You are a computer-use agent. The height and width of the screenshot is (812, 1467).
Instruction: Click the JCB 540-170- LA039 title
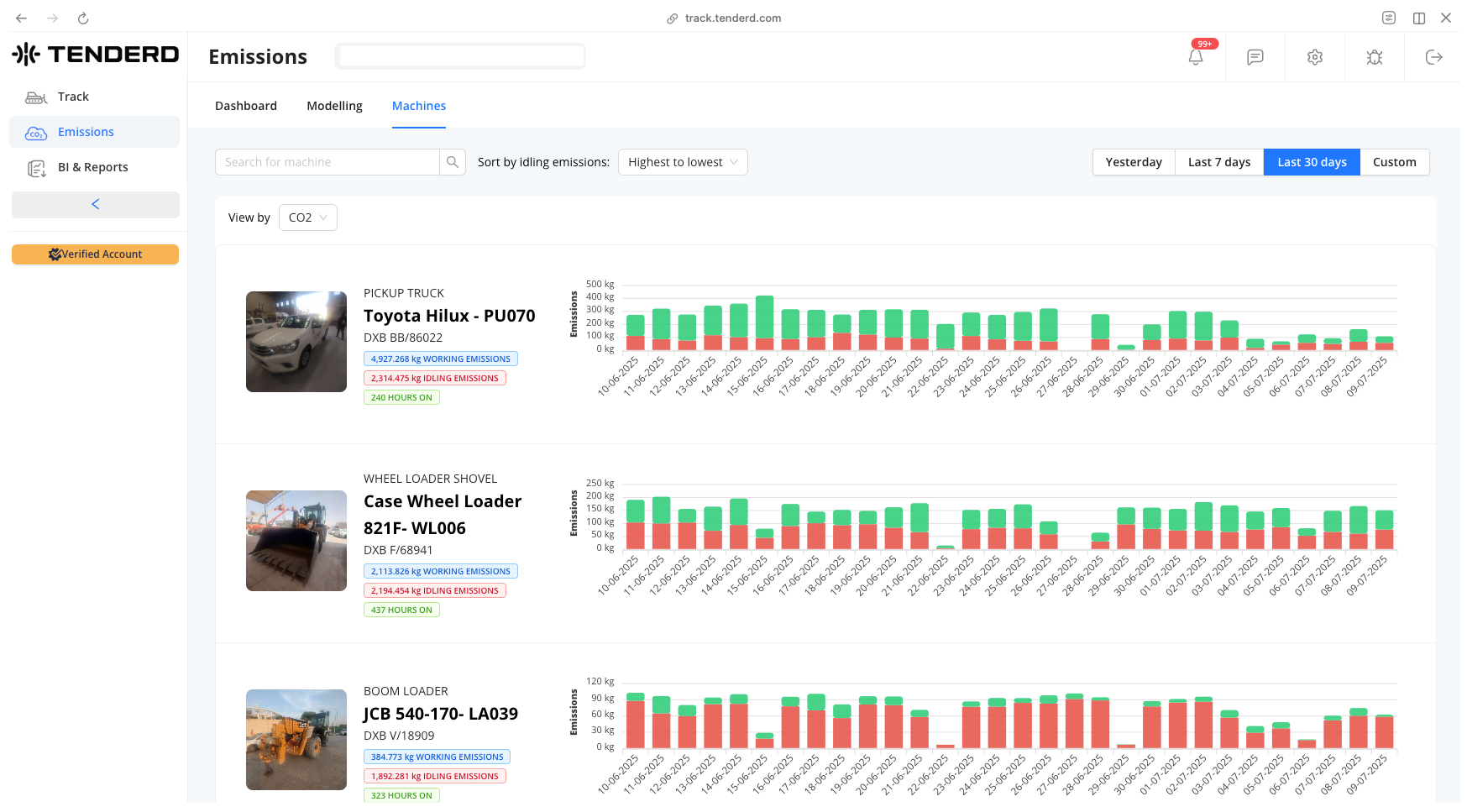click(441, 714)
